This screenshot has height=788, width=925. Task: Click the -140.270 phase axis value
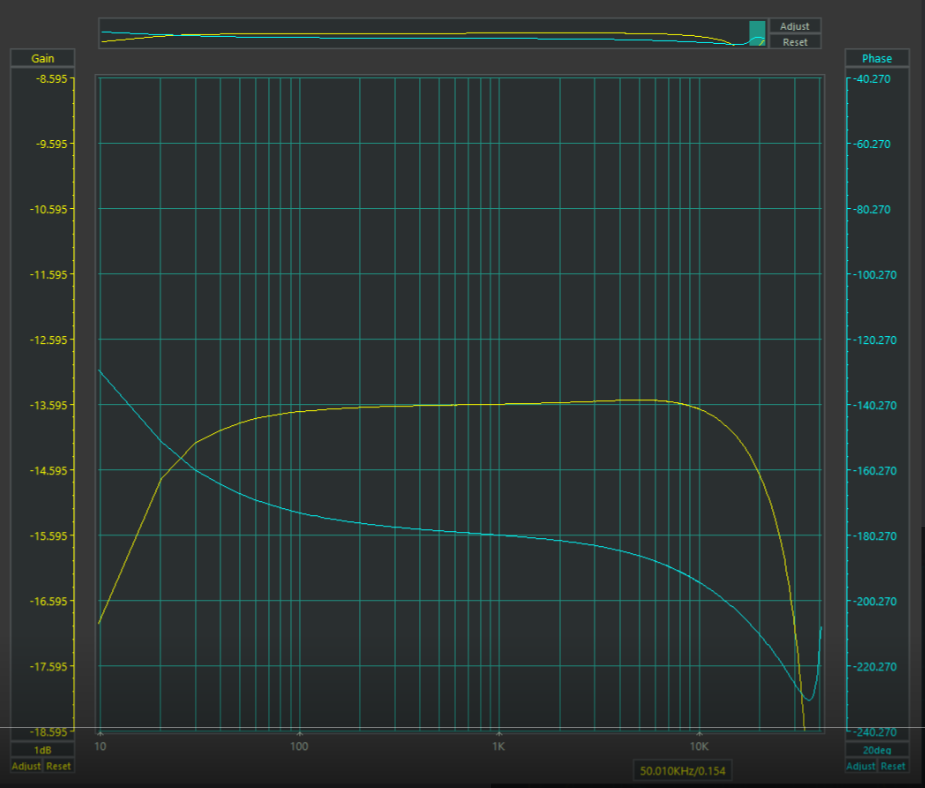click(x=874, y=405)
